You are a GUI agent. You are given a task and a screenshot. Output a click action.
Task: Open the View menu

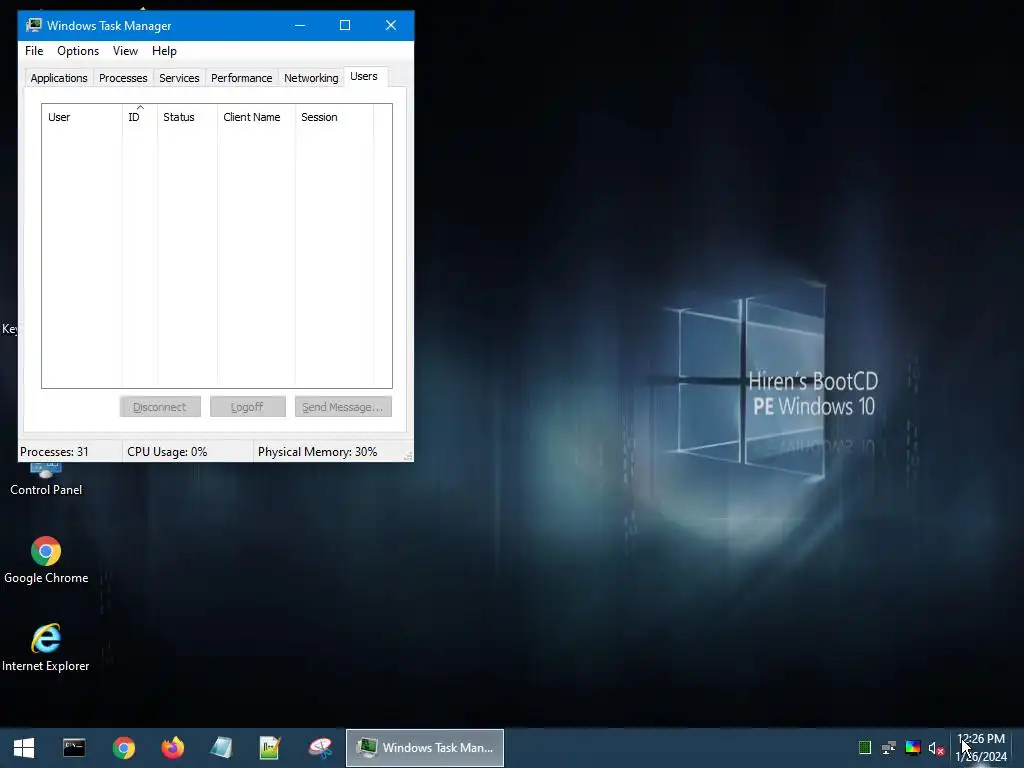125,51
